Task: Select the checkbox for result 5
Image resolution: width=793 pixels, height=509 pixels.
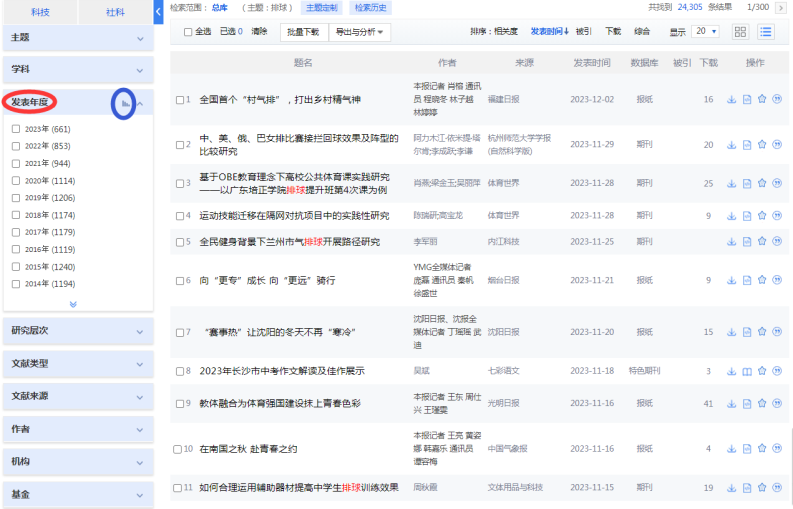Action: [180, 242]
